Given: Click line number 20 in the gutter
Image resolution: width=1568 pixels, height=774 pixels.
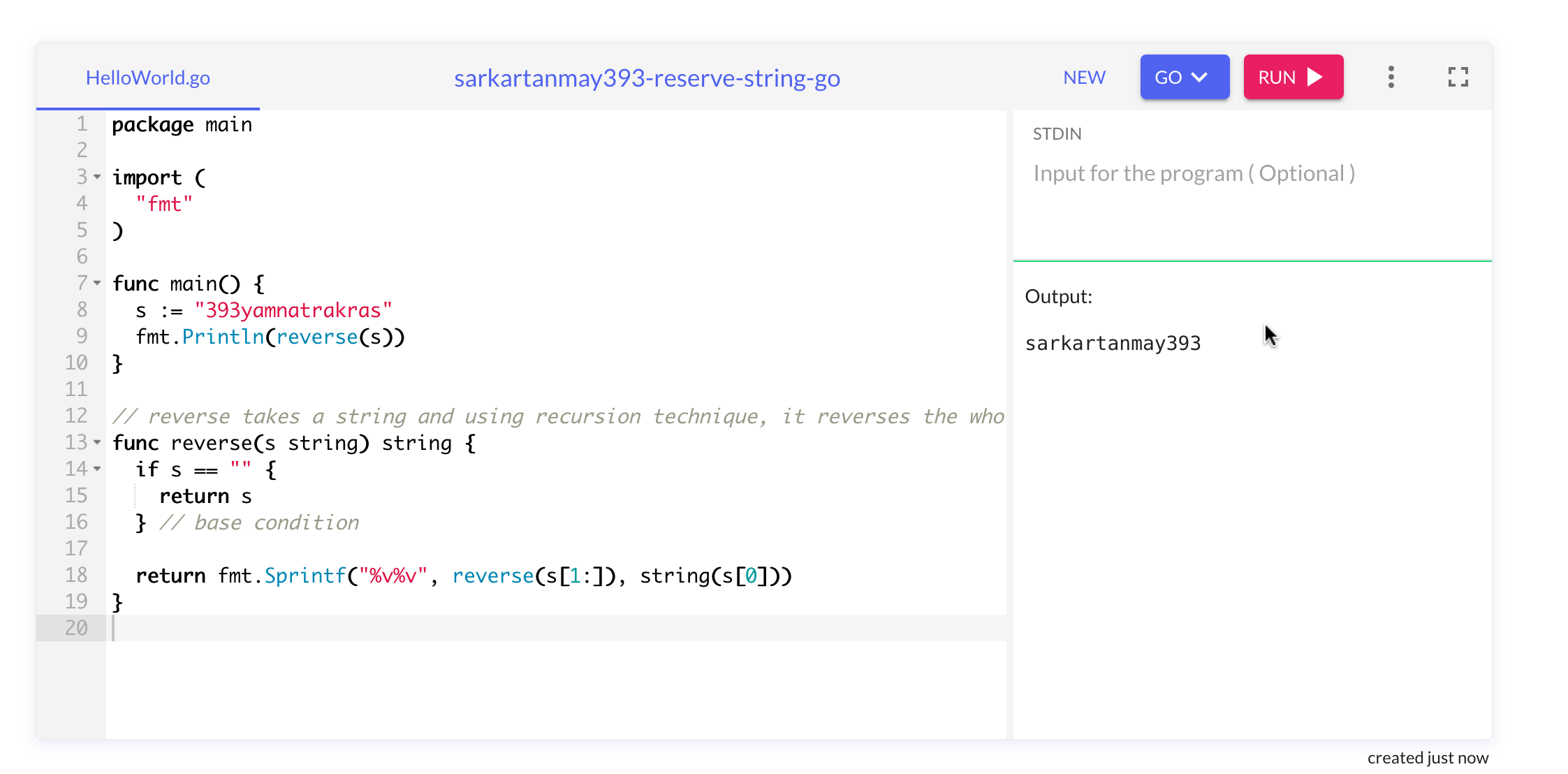Looking at the screenshot, I should pos(76,628).
